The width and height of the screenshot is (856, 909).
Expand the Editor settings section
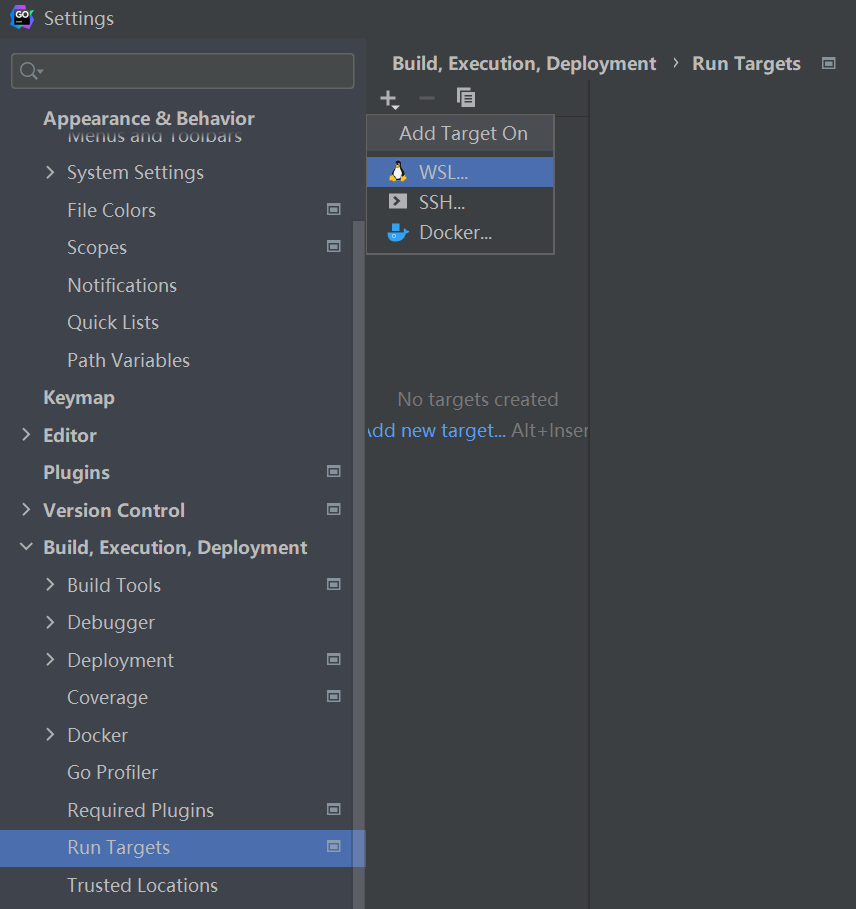(x=26, y=435)
